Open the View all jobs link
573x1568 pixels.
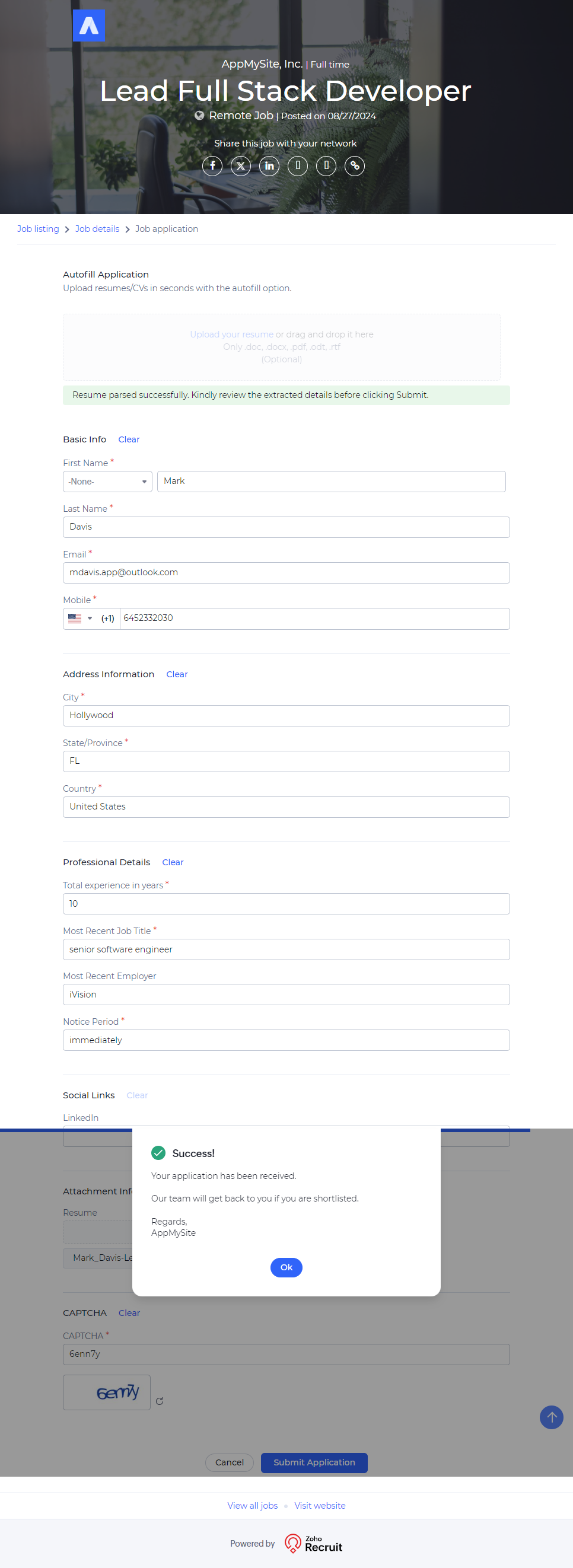pyautogui.click(x=252, y=1505)
